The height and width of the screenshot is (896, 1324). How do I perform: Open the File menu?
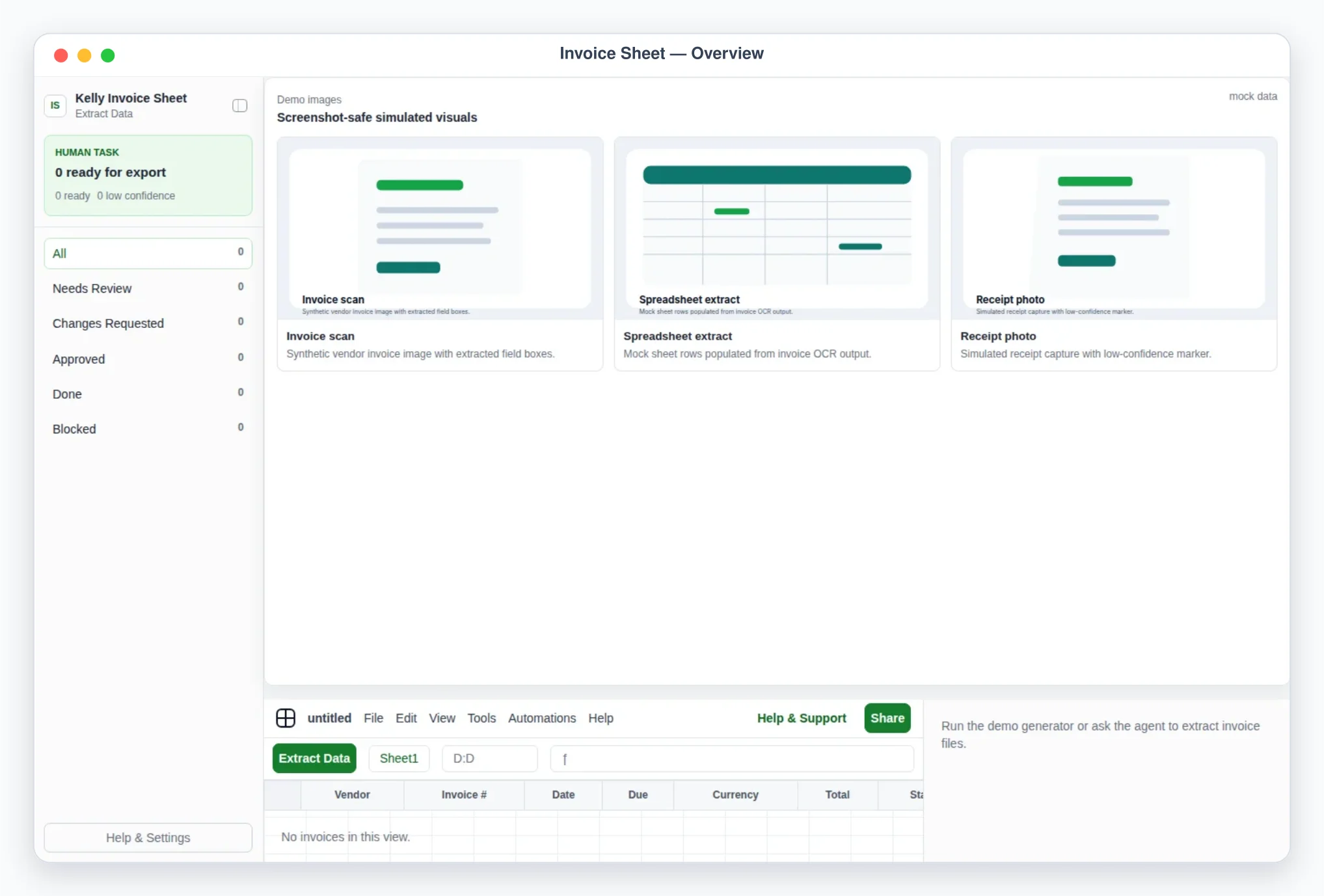373,718
